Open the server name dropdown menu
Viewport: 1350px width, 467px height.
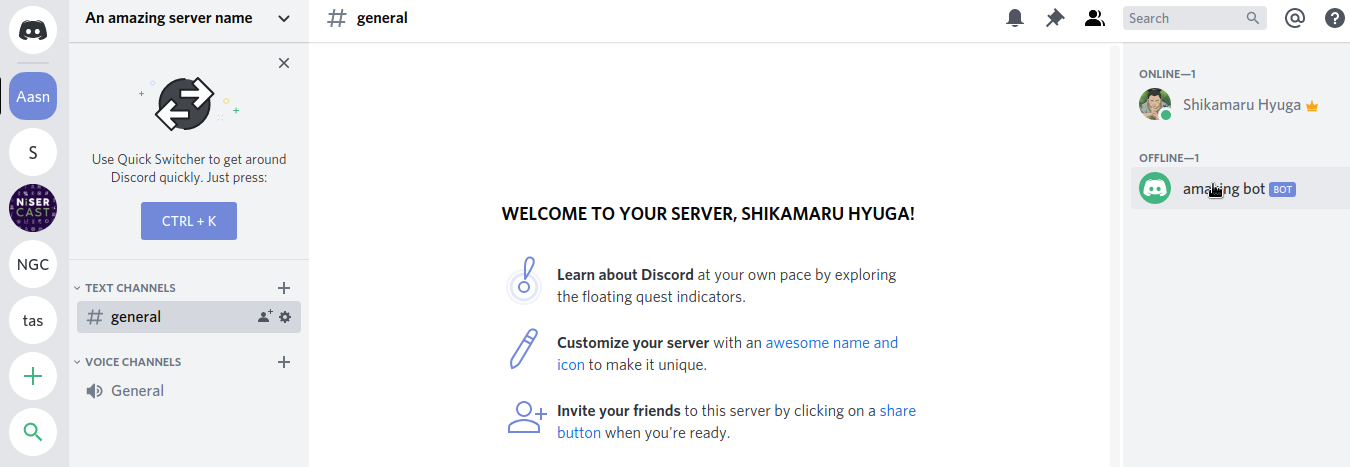188,18
